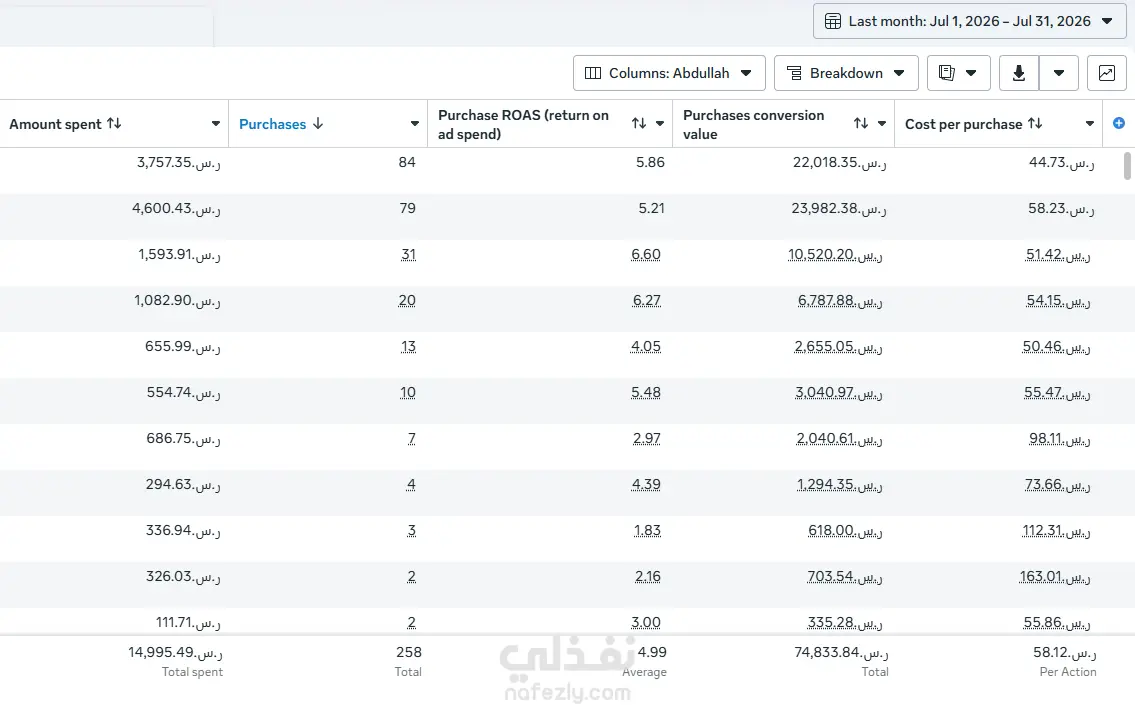Open ROAS value 6.60
Image resolution: width=1135 pixels, height=705 pixels.
646,255
